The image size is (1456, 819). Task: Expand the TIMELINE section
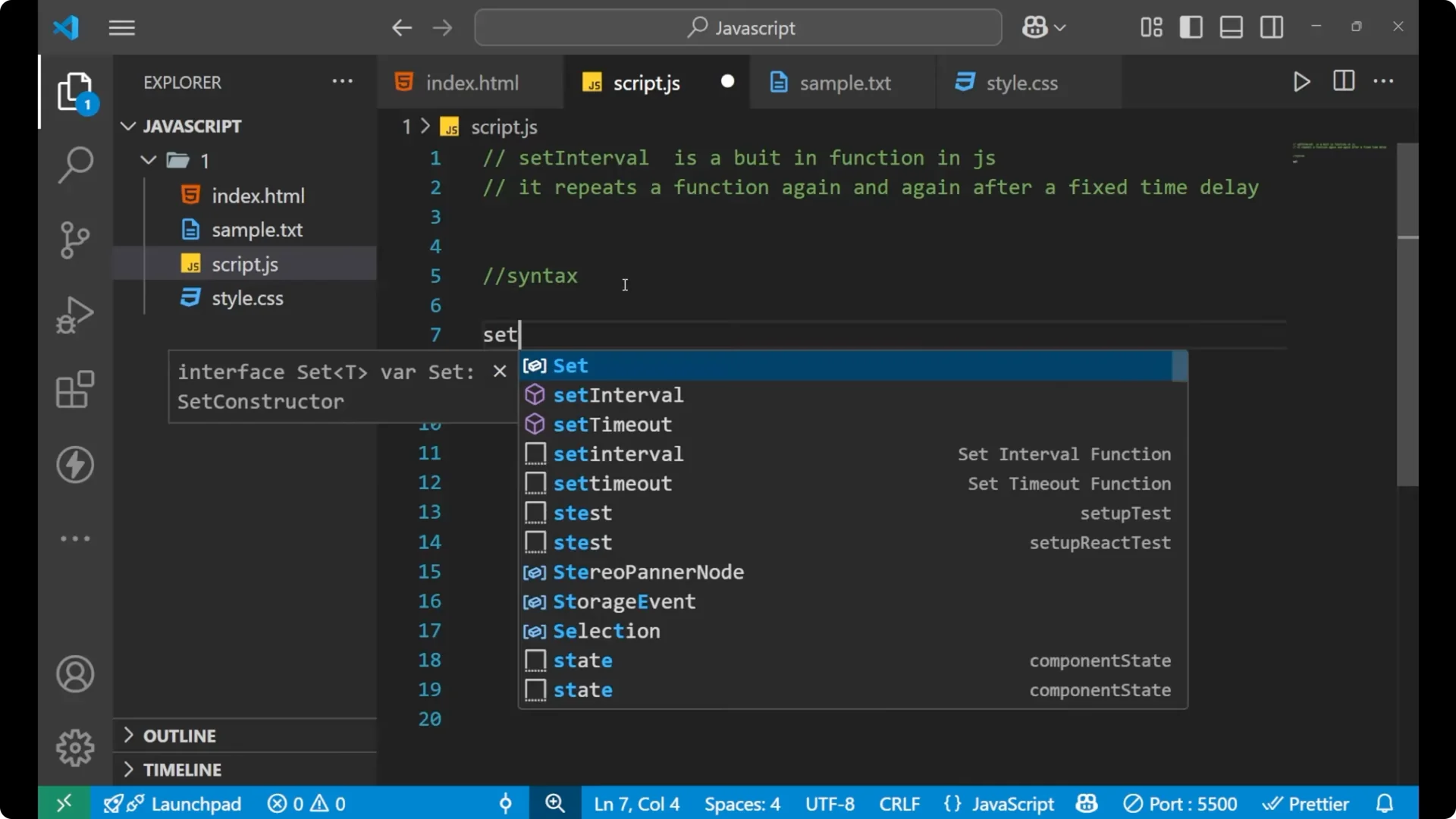pyautogui.click(x=182, y=769)
